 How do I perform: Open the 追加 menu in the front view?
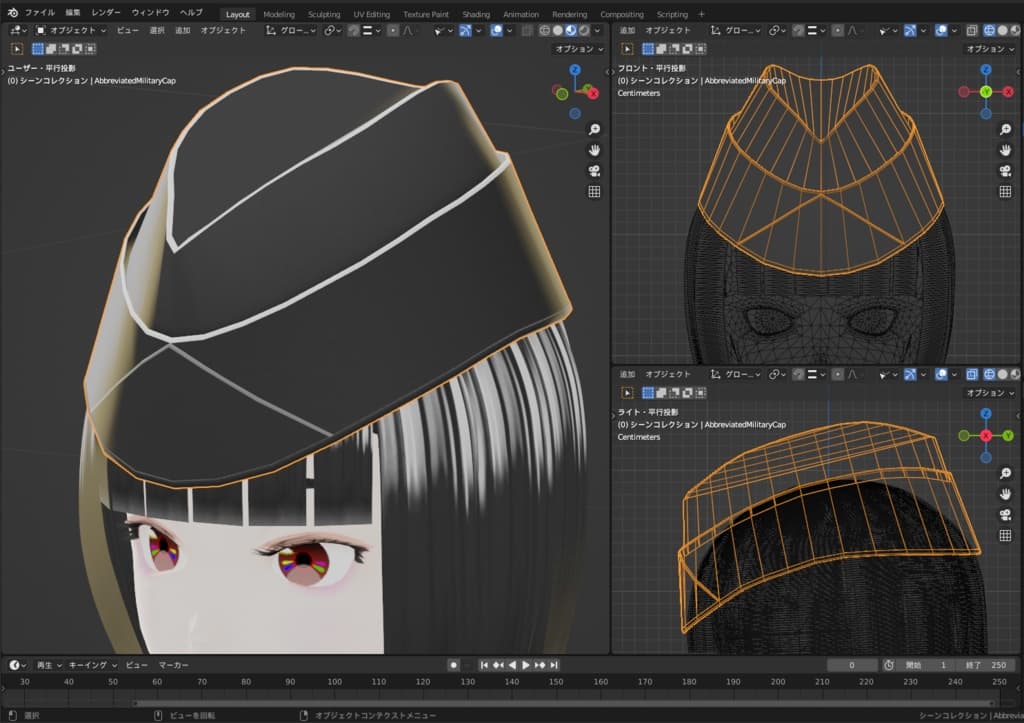coord(627,30)
